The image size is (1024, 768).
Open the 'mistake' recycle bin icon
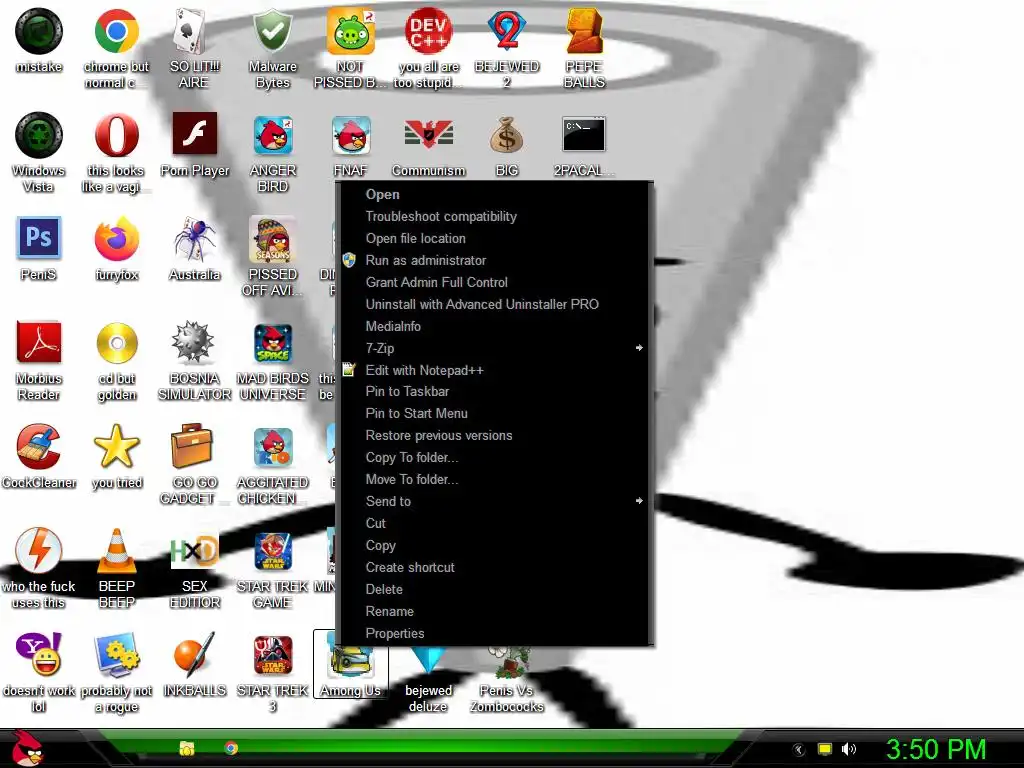click(39, 31)
